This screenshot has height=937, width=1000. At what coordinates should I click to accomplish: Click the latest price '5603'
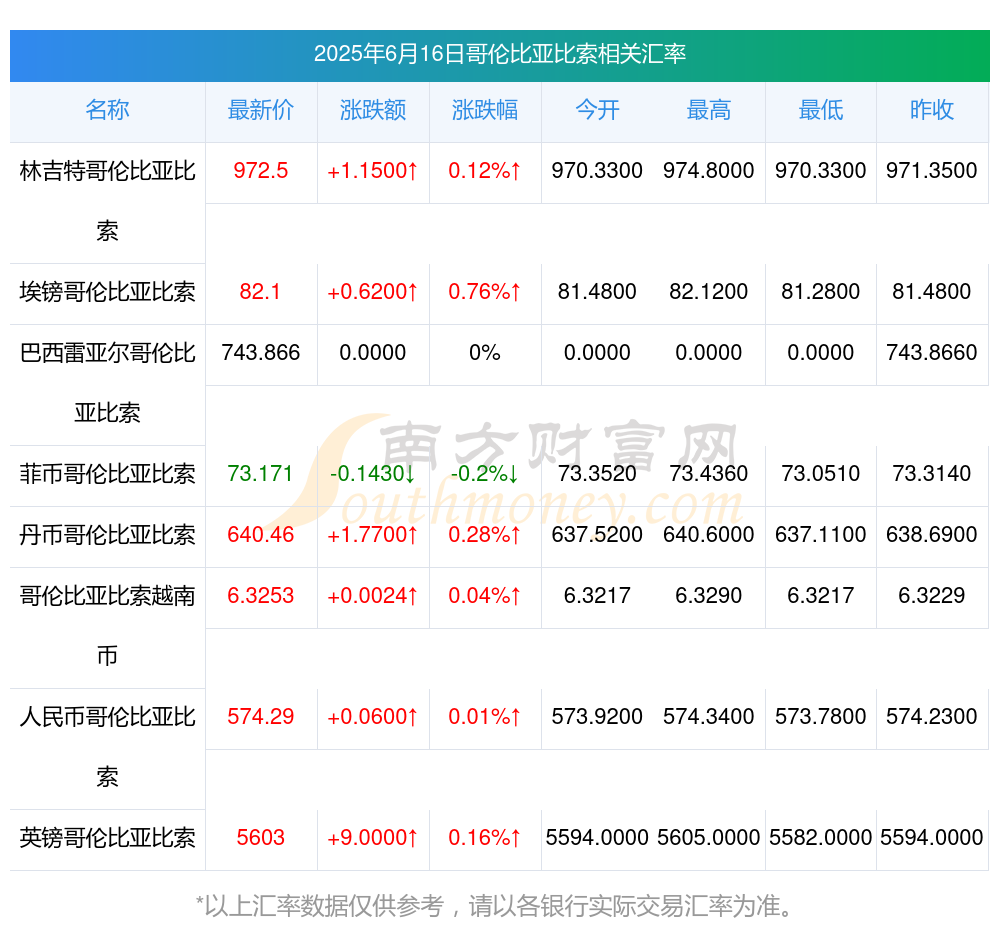[x=261, y=837]
